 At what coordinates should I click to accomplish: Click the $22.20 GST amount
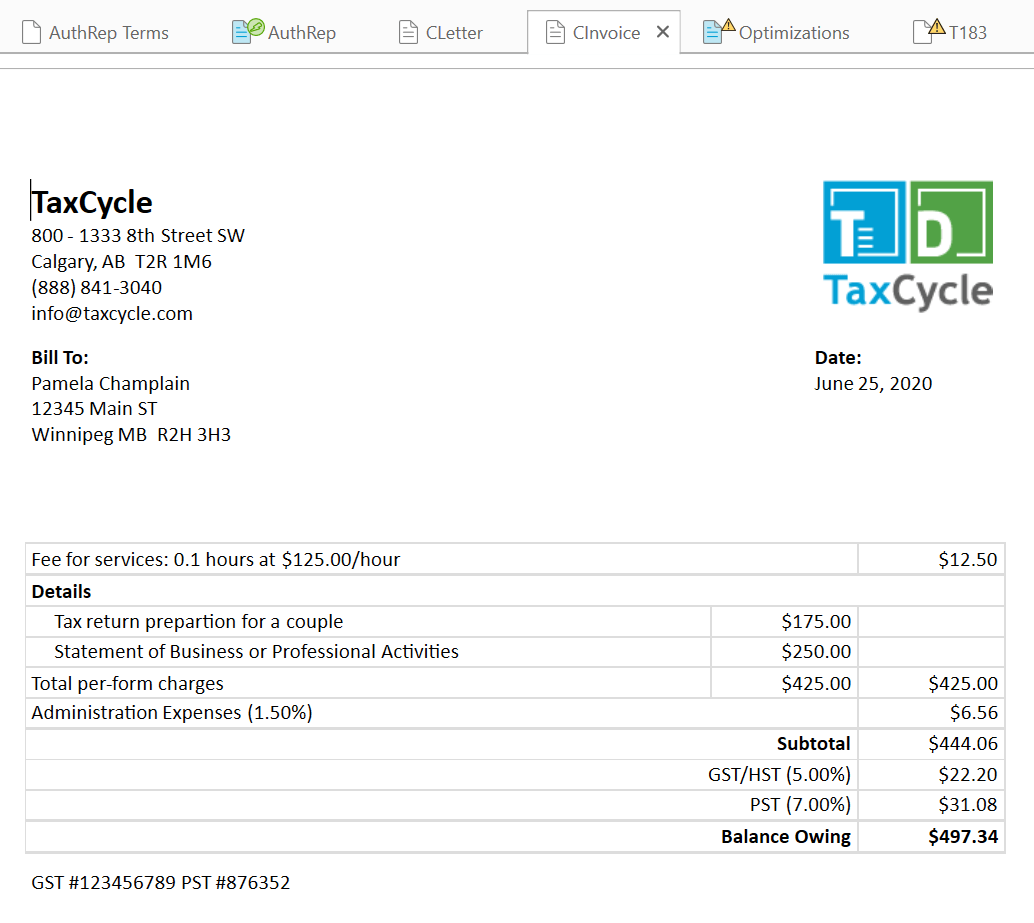click(x=967, y=774)
